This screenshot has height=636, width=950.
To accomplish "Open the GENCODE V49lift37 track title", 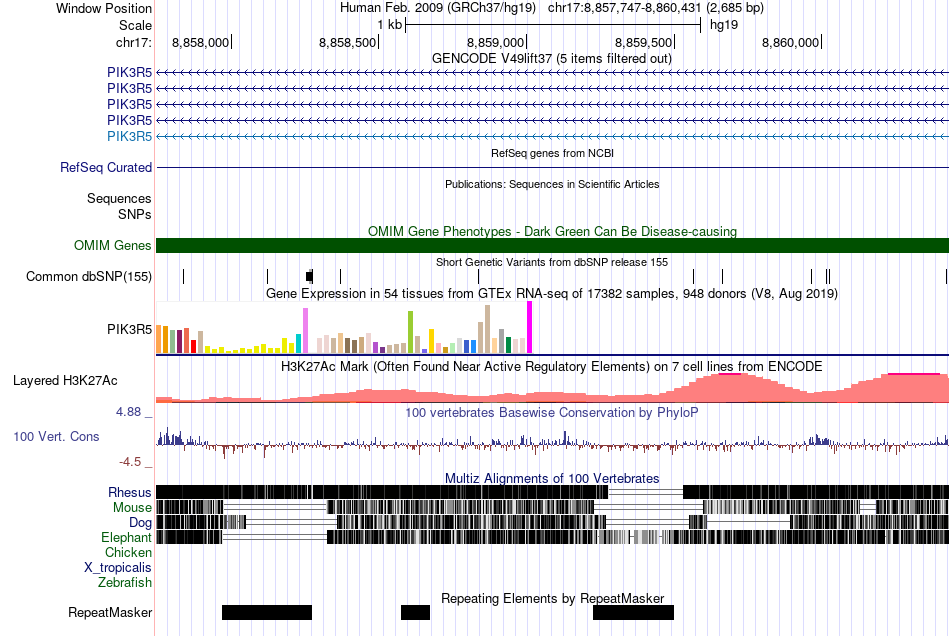I will [551, 59].
